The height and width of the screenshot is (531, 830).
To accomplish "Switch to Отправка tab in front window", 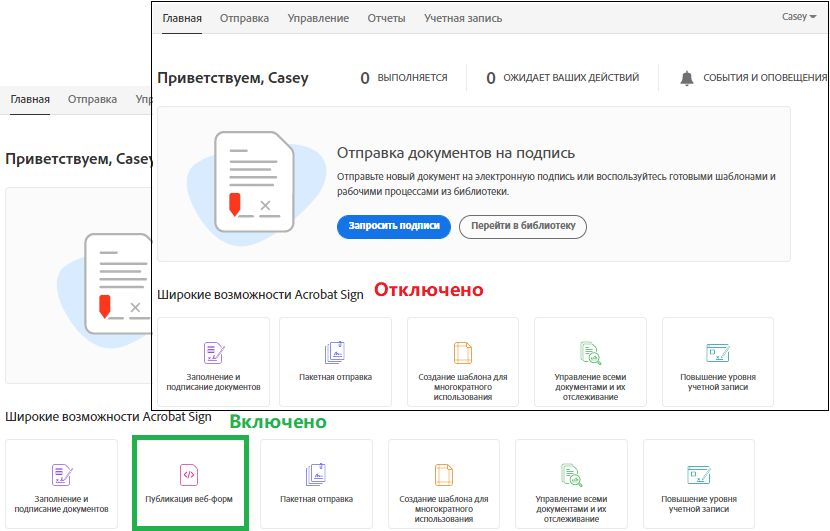I will 245,18.
